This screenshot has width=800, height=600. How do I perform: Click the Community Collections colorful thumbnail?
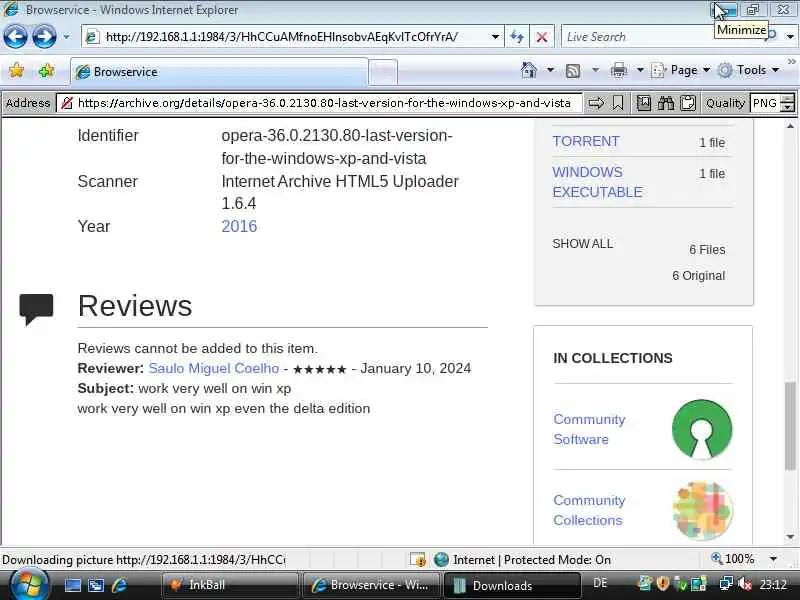pos(703,510)
